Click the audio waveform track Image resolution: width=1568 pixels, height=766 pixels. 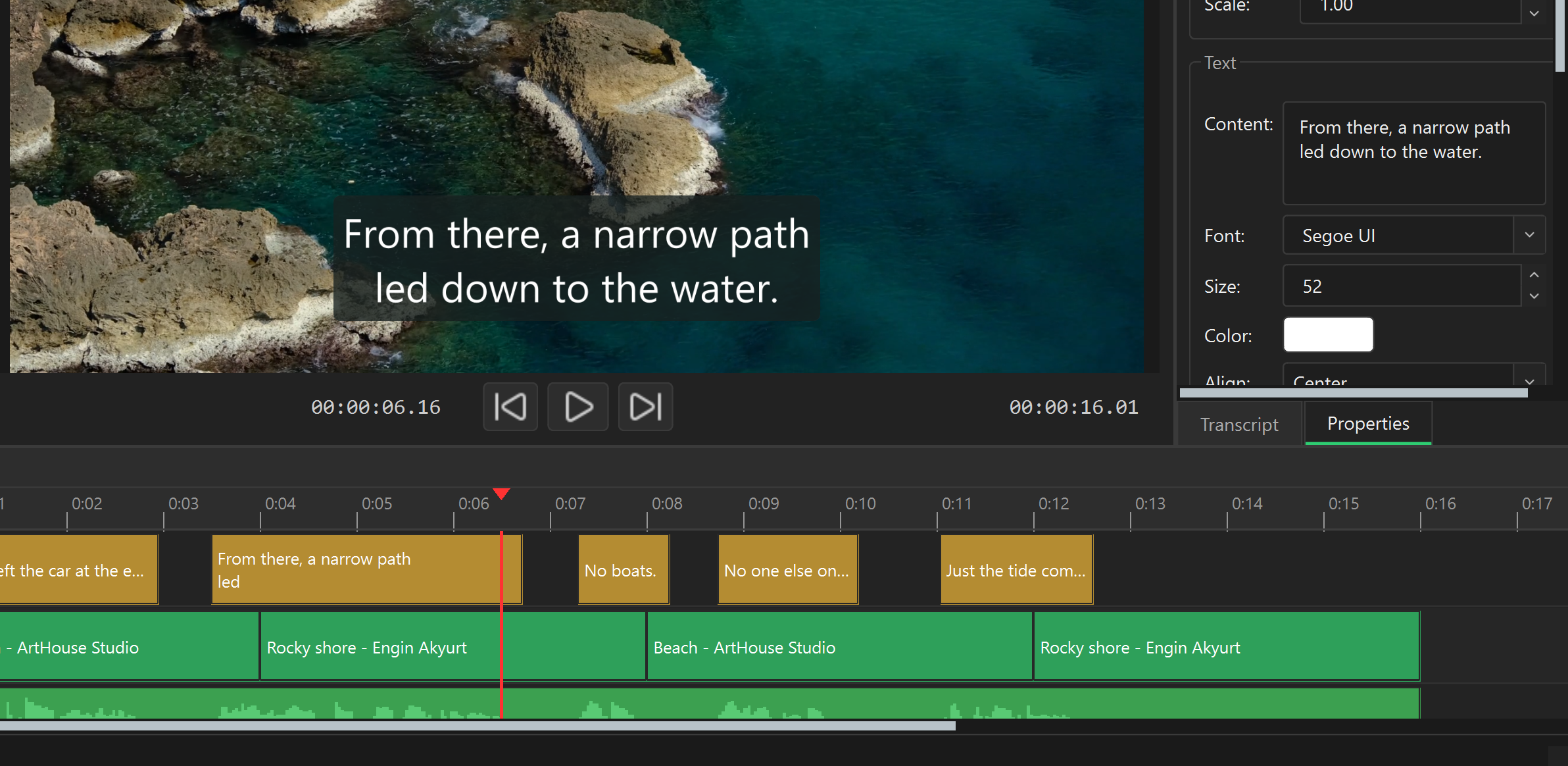(x=710, y=703)
